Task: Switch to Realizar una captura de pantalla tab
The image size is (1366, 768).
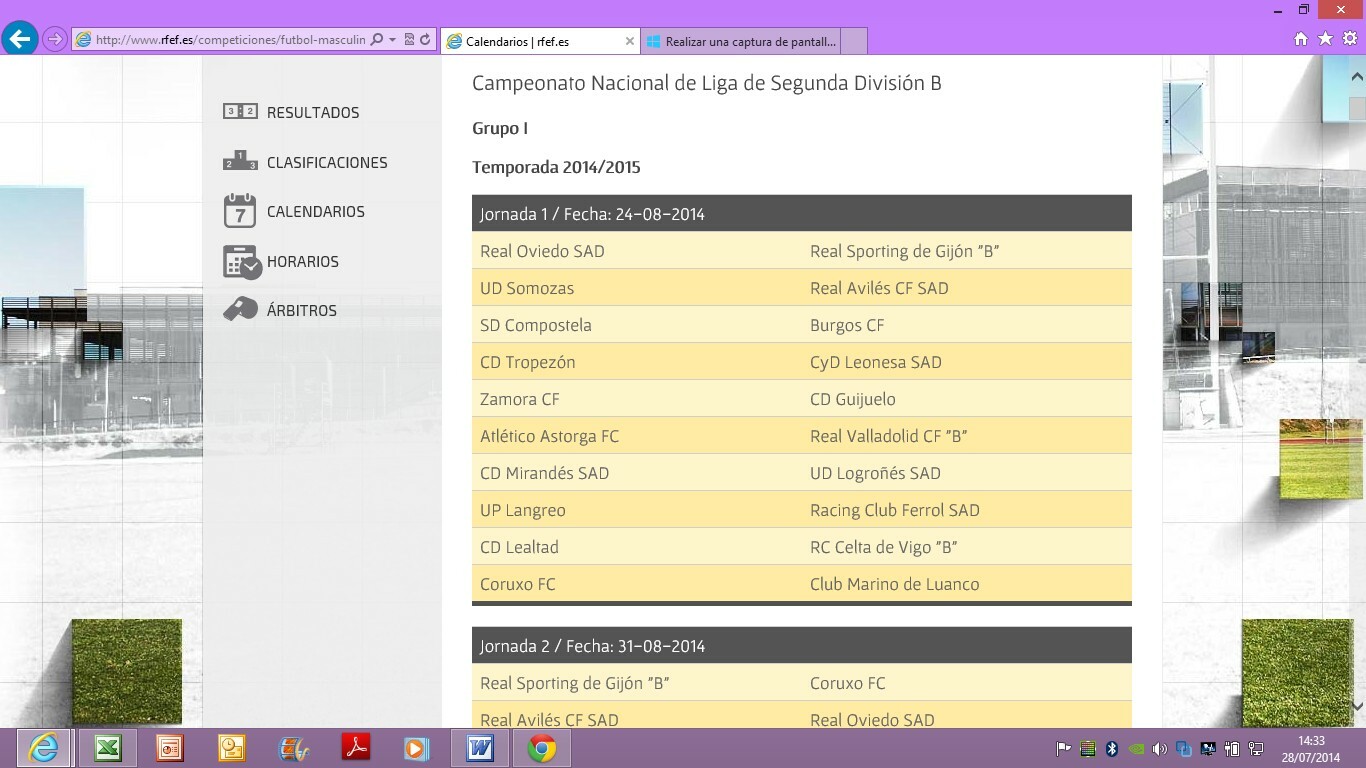Action: (x=740, y=41)
